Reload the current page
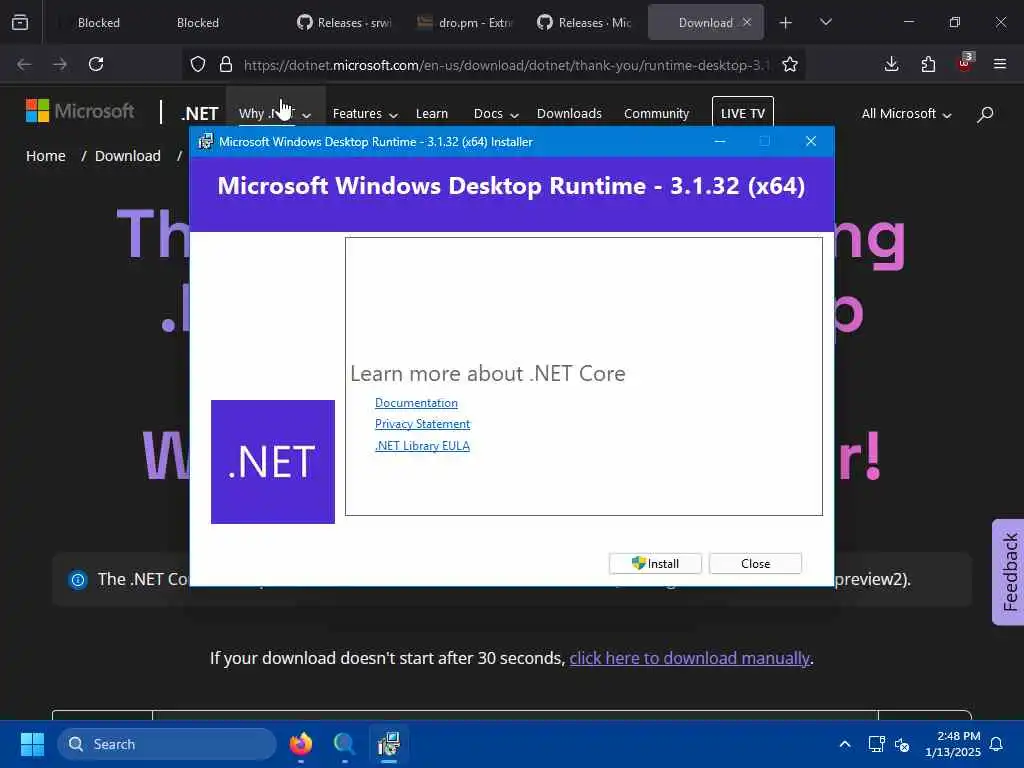The image size is (1024, 768). [96, 64]
